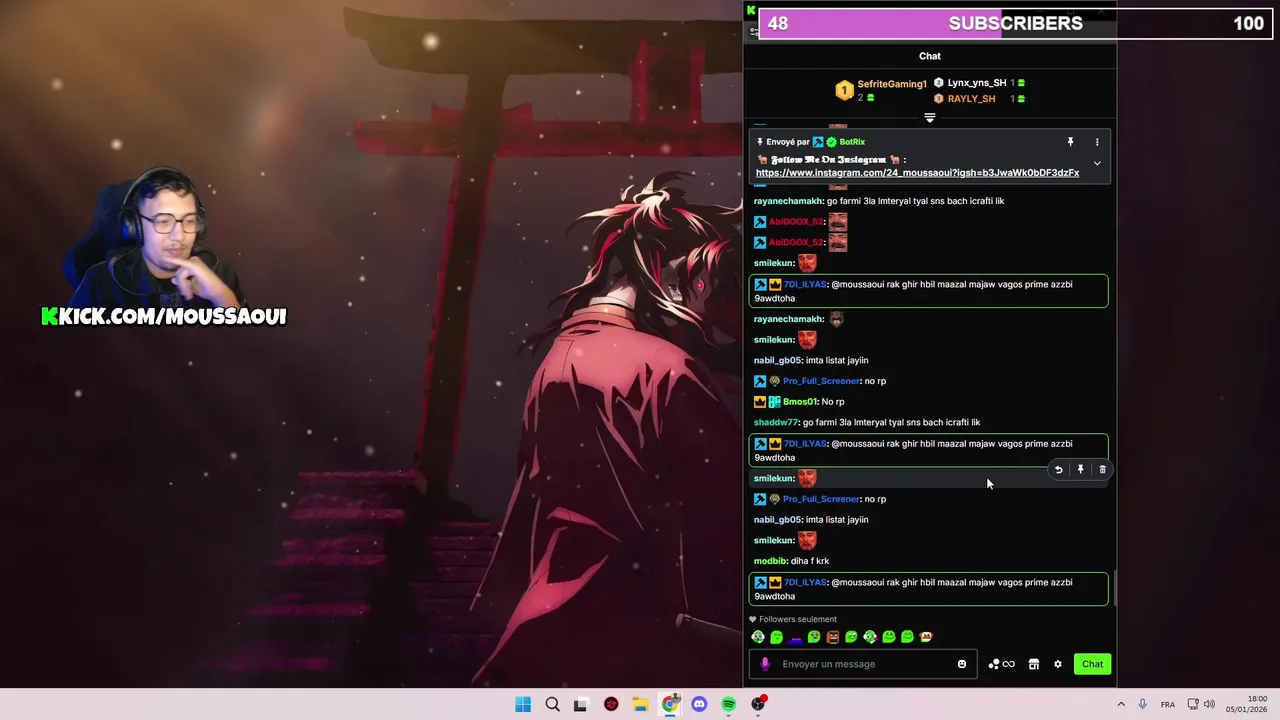
Task: Click username Bmos01 in chat
Action: [x=799, y=402]
